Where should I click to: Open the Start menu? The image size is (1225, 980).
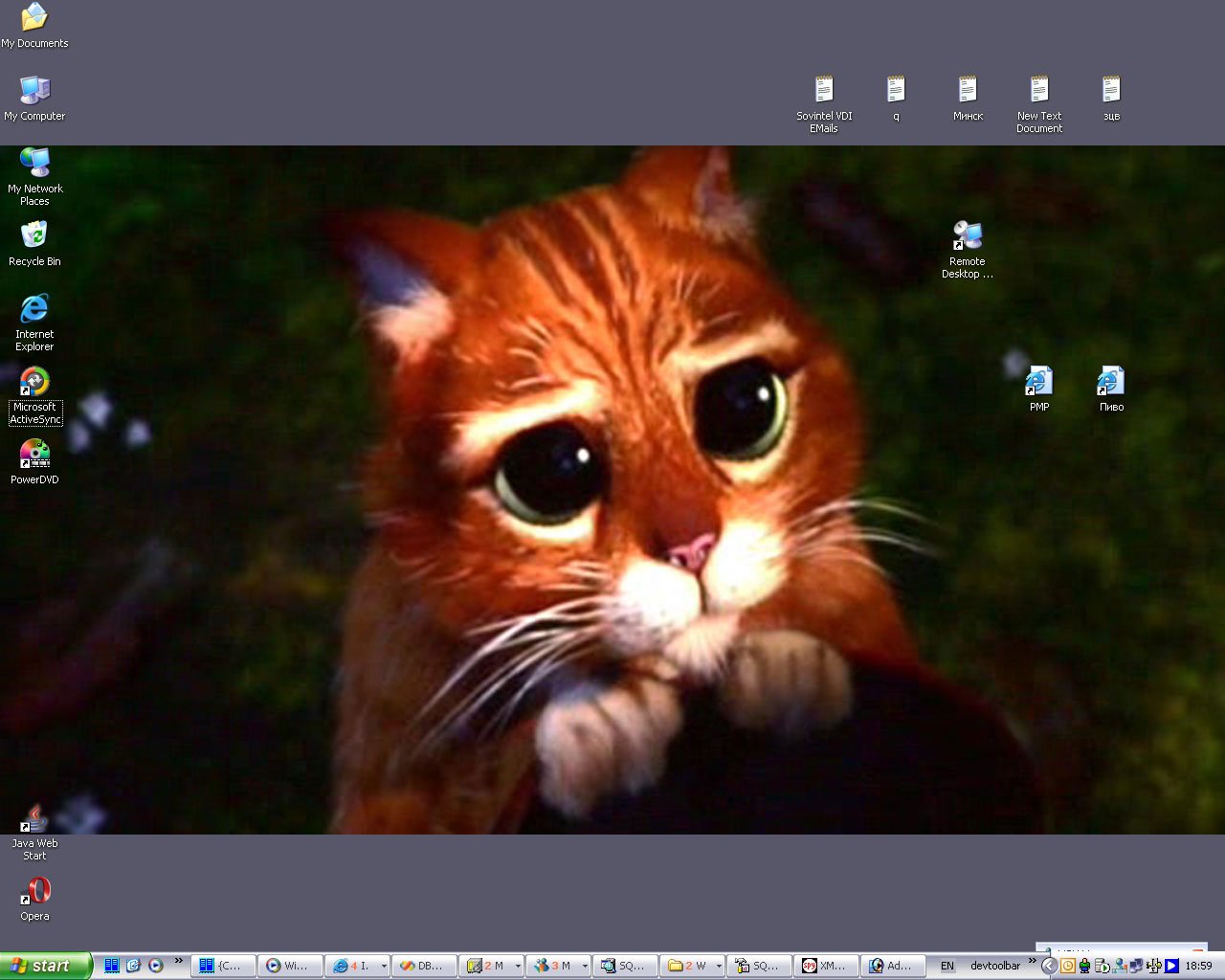tap(46, 966)
